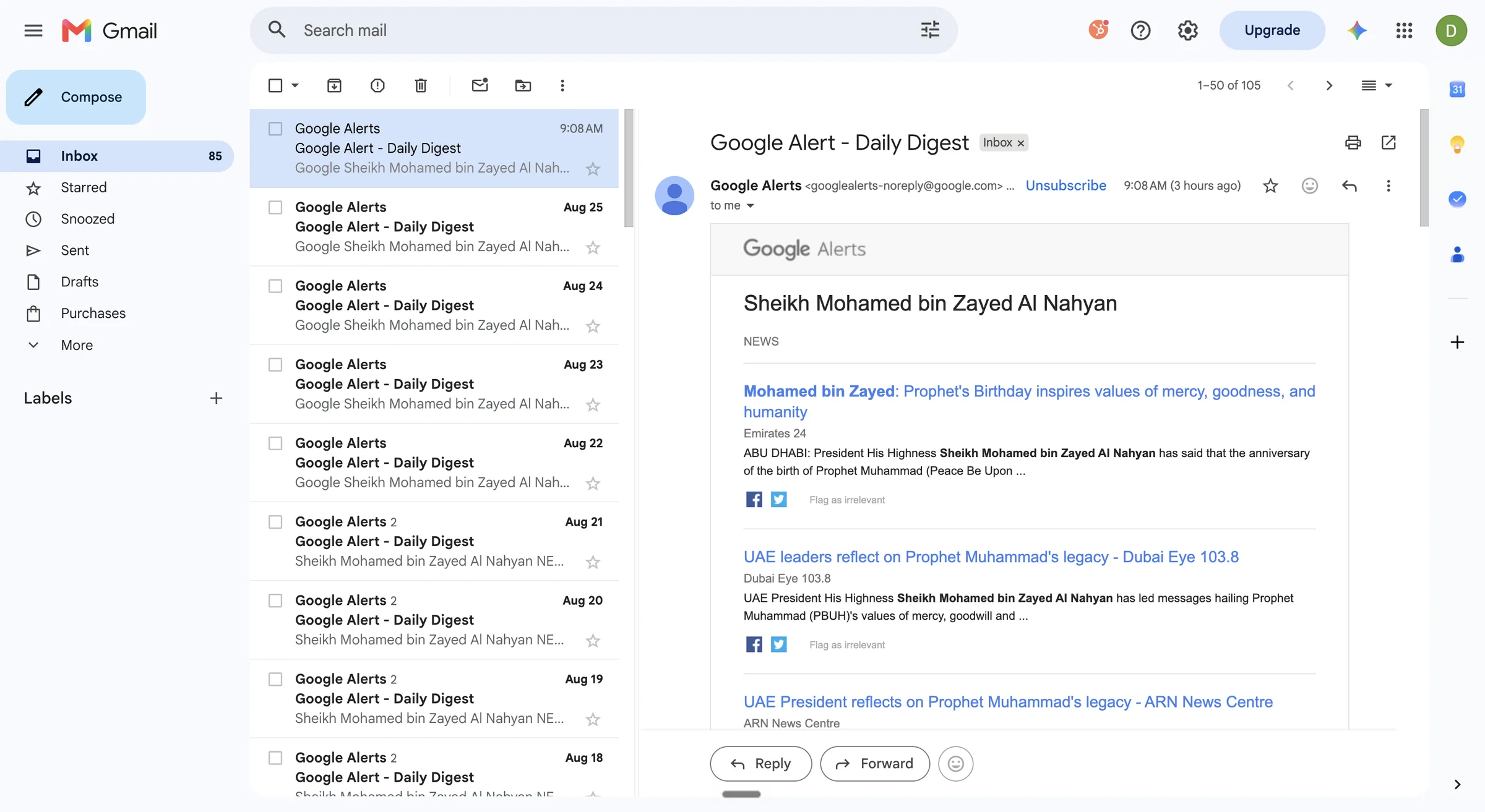
Task: Open the Snoozed folder
Action: point(118,219)
